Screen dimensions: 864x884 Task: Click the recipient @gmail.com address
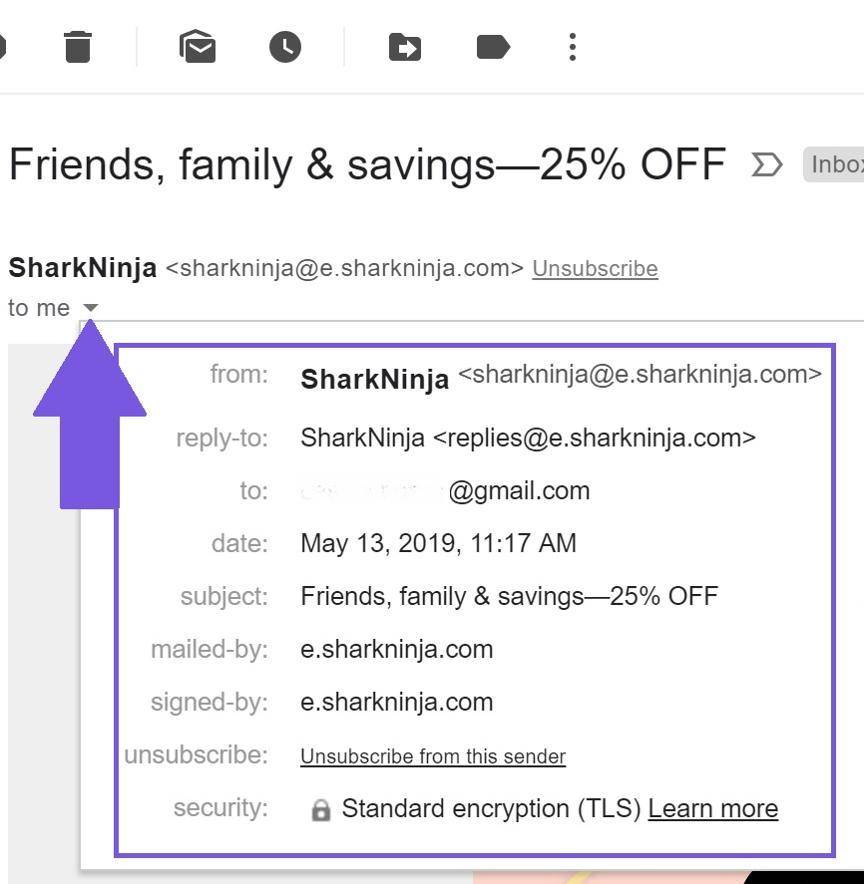(x=518, y=491)
